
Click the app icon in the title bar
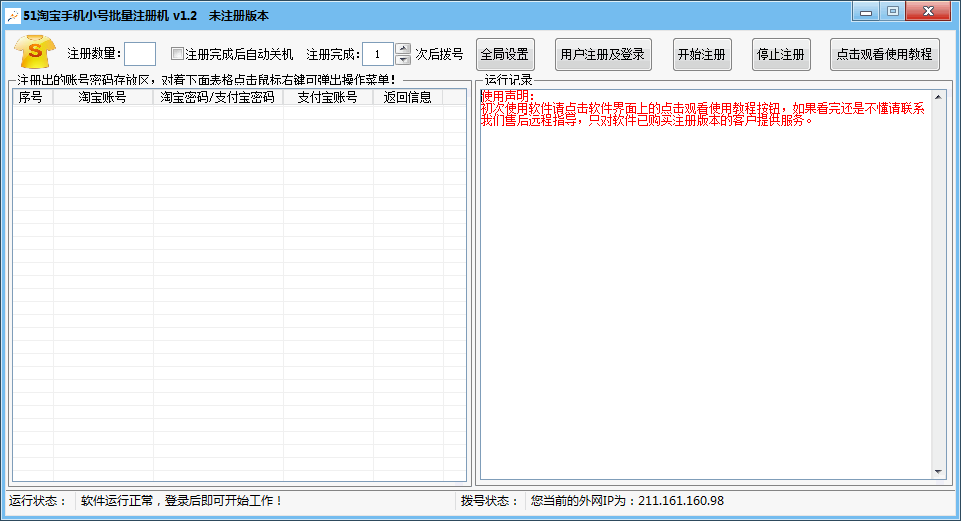click(x=13, y=16)
